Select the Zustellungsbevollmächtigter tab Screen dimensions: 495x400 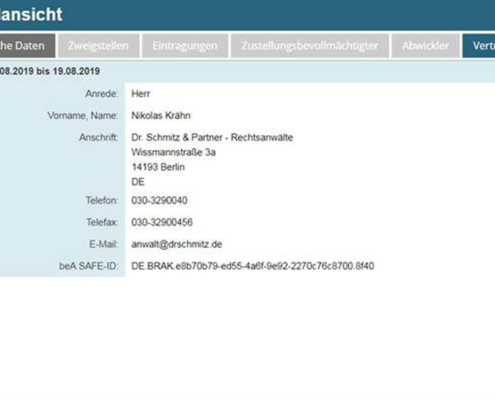tap(310, 46)
